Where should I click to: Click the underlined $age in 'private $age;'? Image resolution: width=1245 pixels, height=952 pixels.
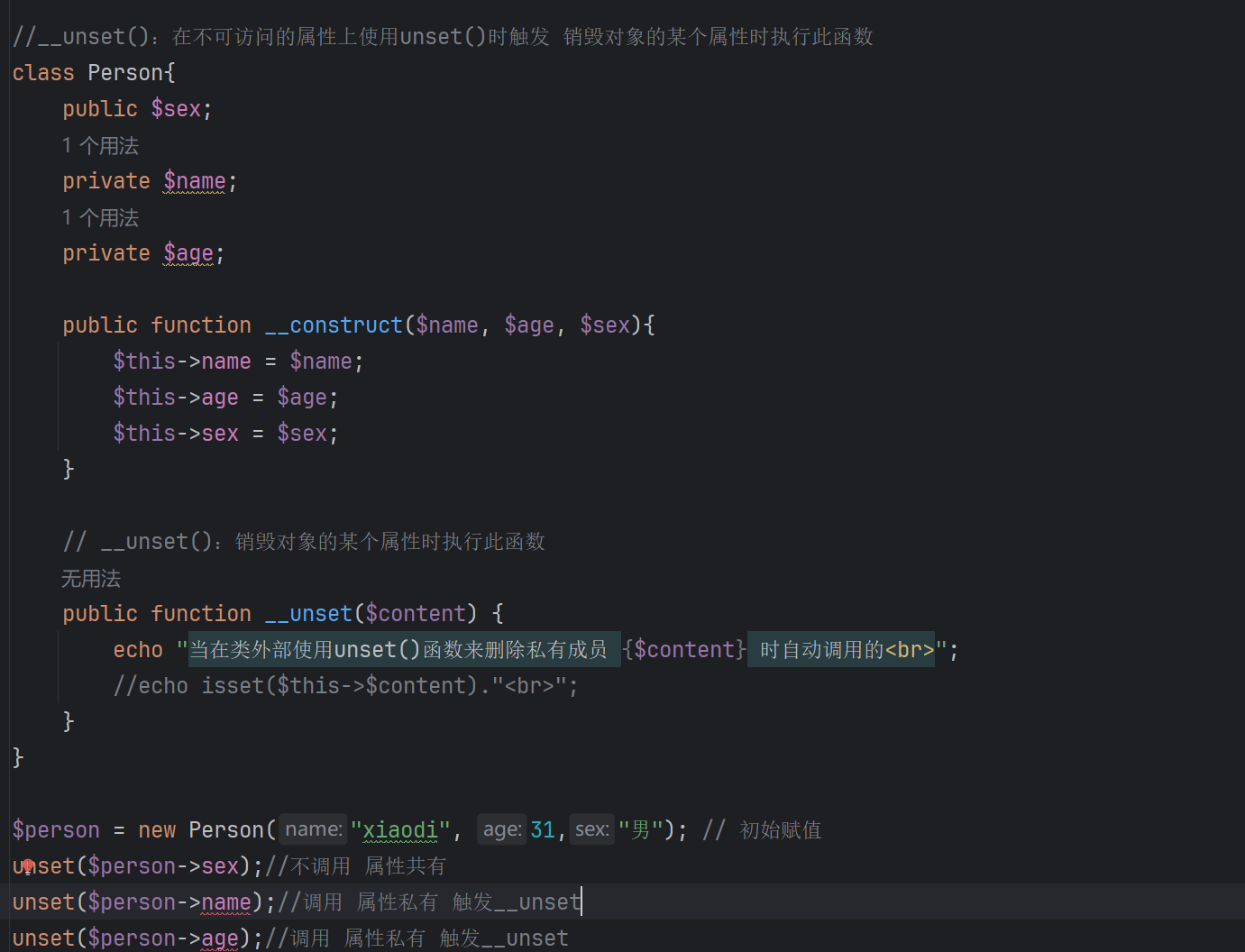pyautogui.click(x=188, y=253)
